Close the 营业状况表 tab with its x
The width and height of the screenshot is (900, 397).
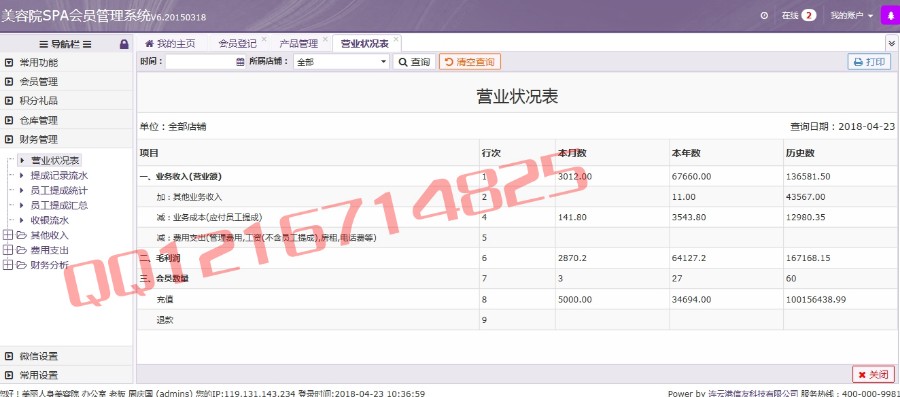[x=395, y=39]
